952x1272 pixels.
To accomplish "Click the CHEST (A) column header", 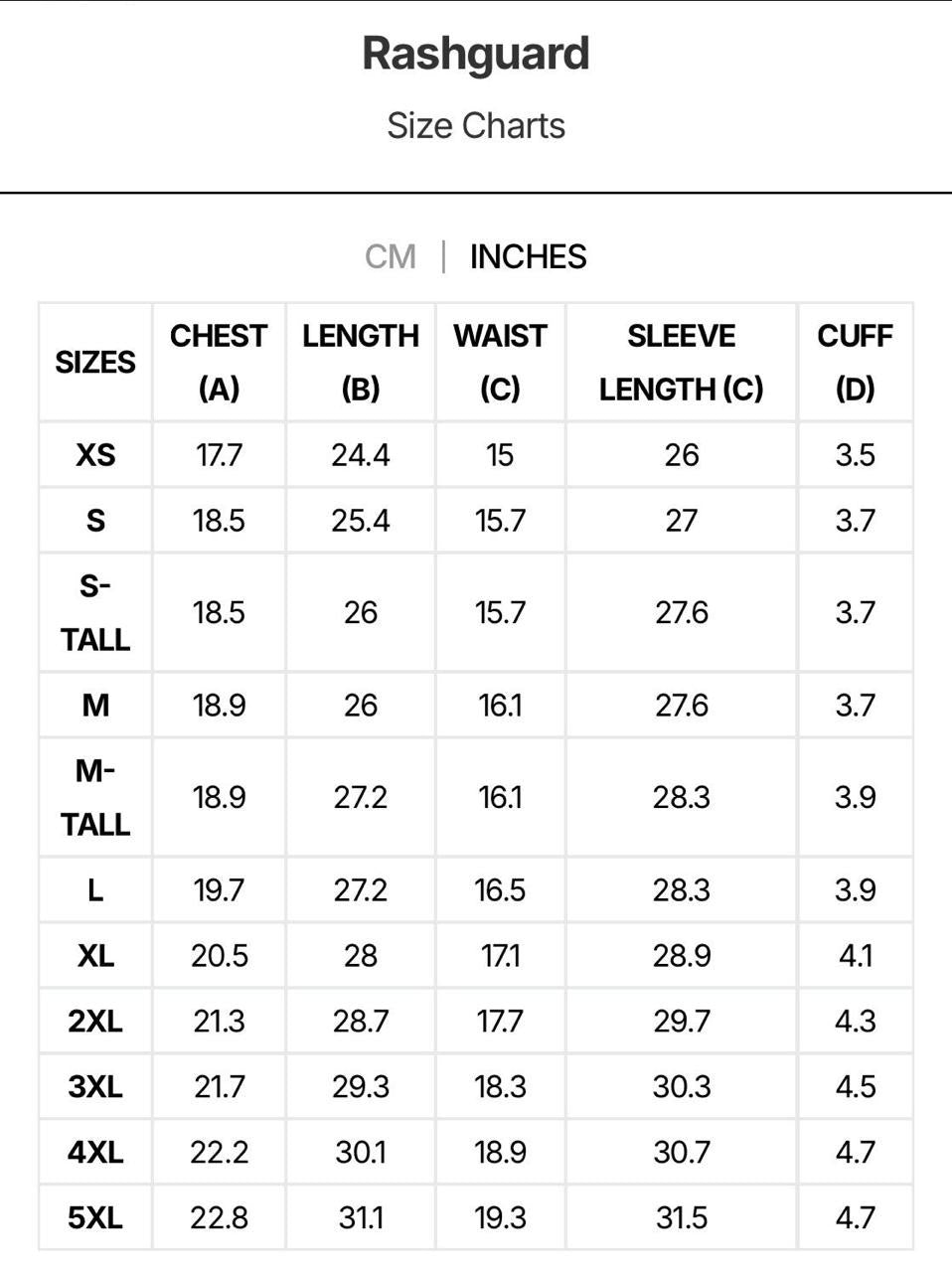I will 219,362.
